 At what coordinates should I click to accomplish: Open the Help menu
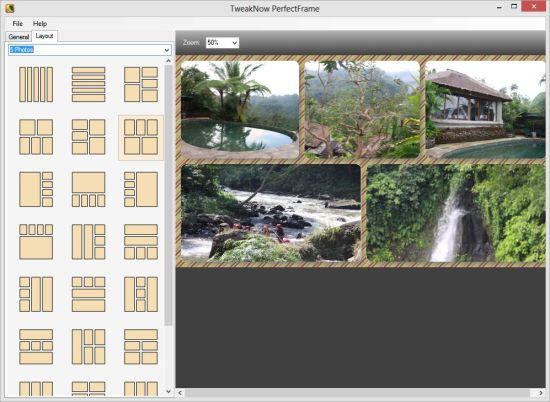(x=40, y=24)
